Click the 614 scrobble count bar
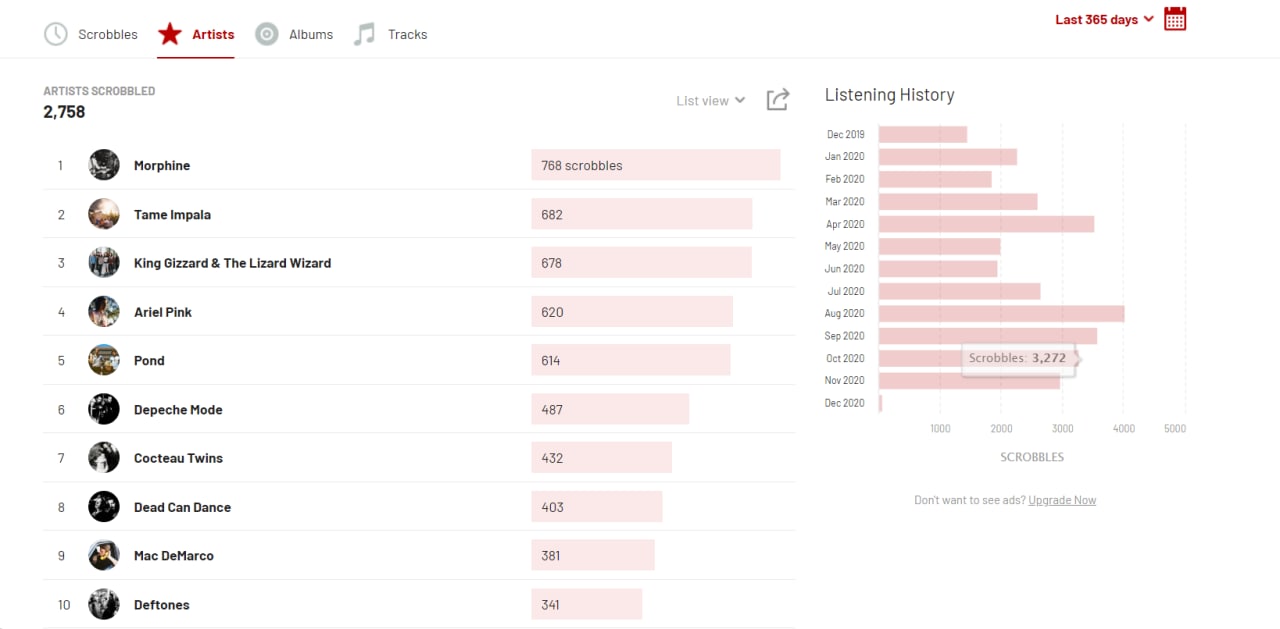 (631, 360)
